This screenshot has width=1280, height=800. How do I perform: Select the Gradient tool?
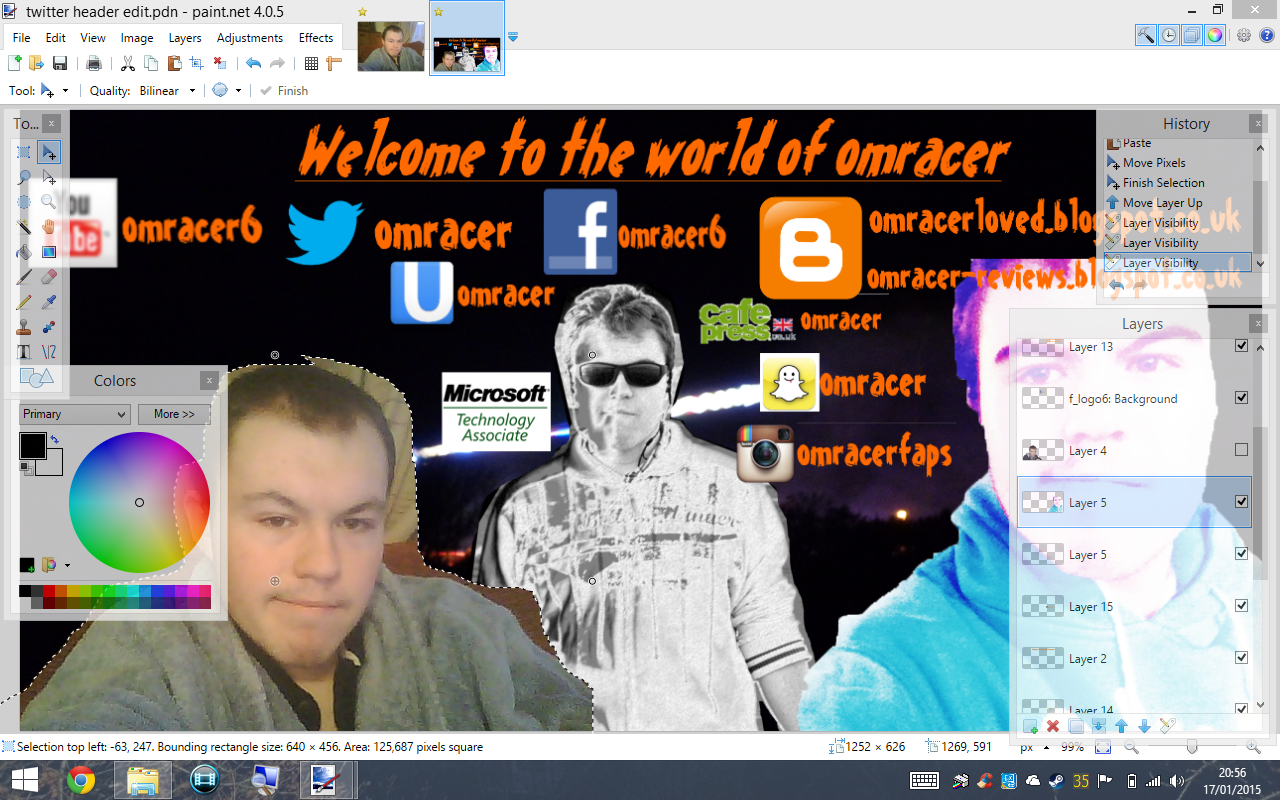[x=49, y=252]
